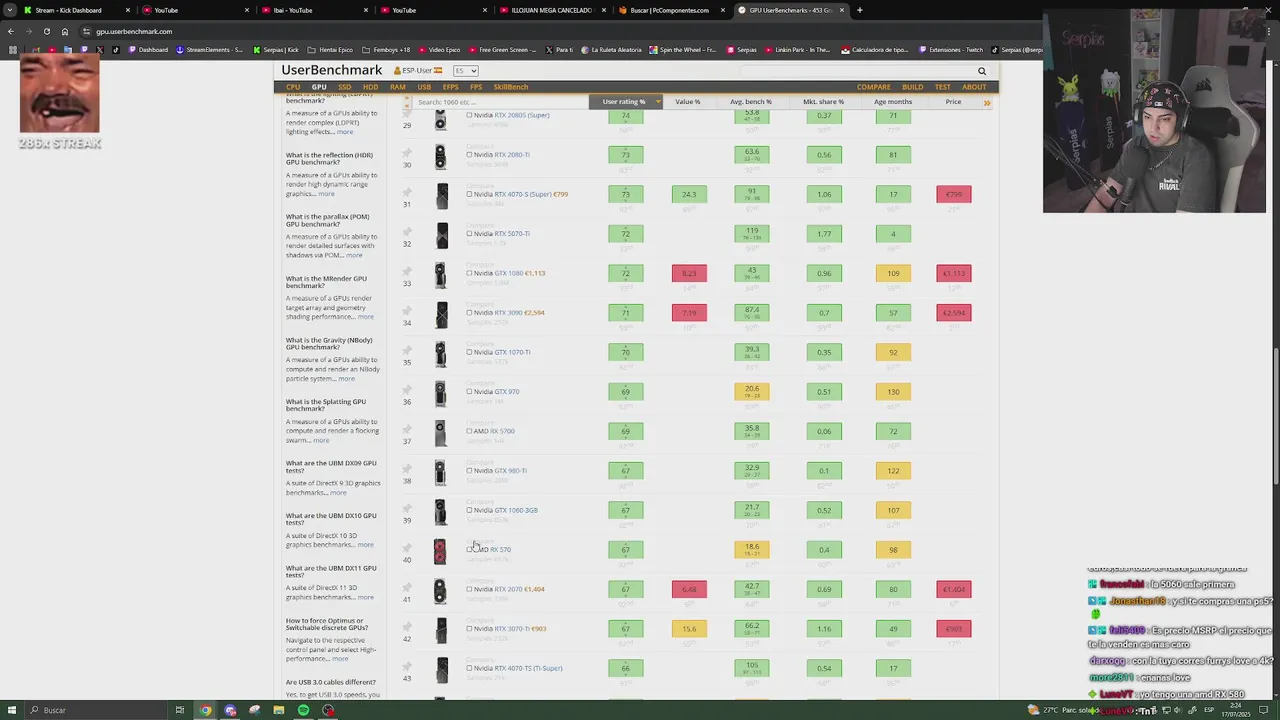Open Windows Start menu
Viewport: 1280px width, 720px height.
[x=11, y=710]
